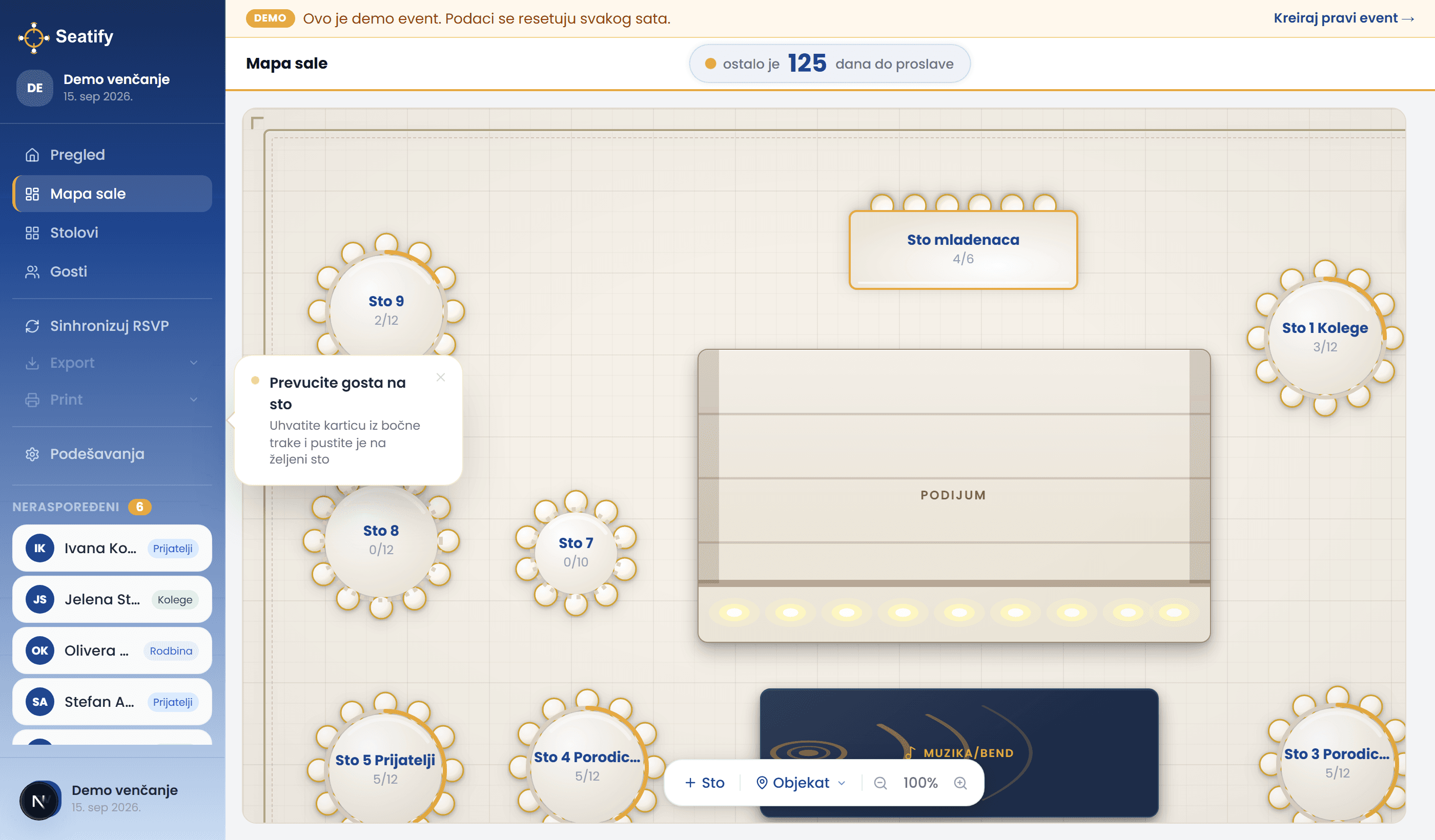Select Sto 1 Kolege table
Image resolution: width=1435 pixels, height=840 pixels.
1324,337
